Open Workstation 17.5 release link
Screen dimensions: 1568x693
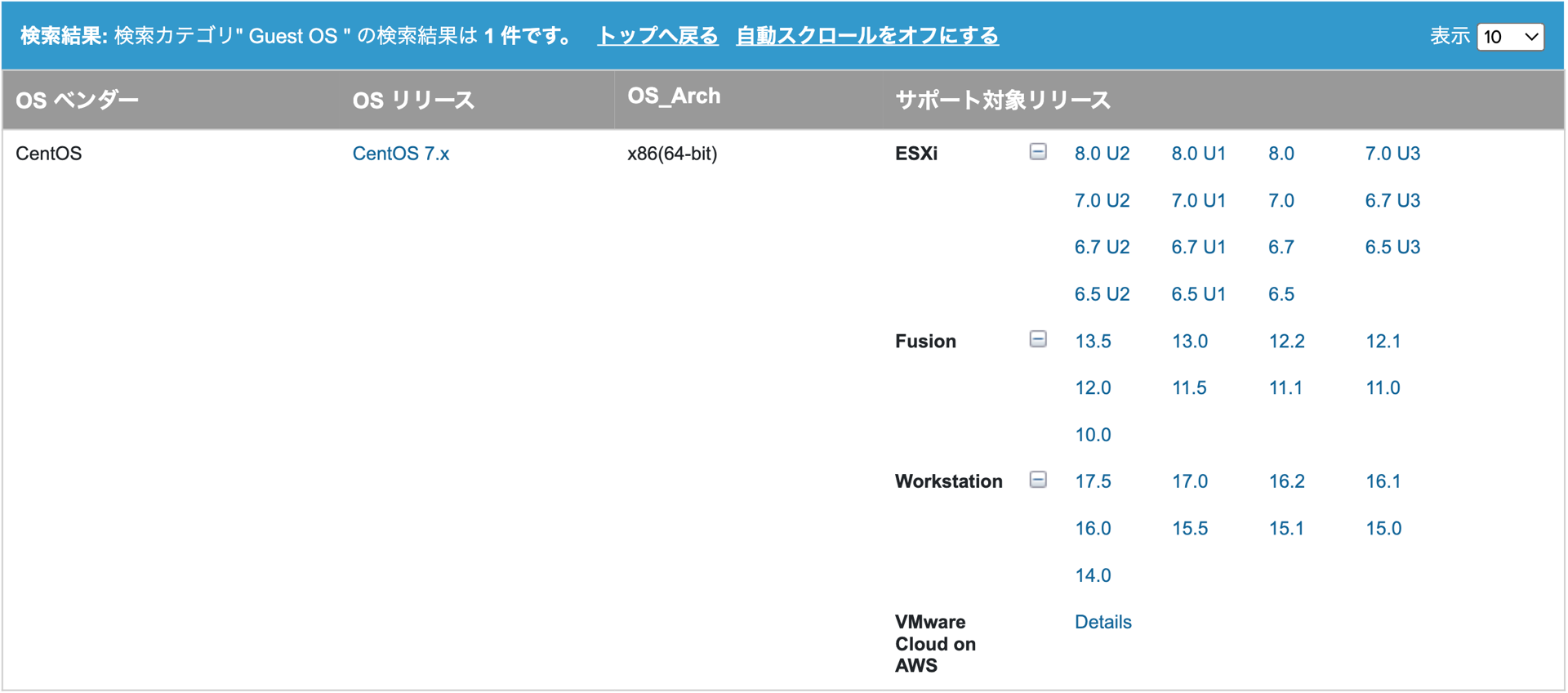[1093, 481]
